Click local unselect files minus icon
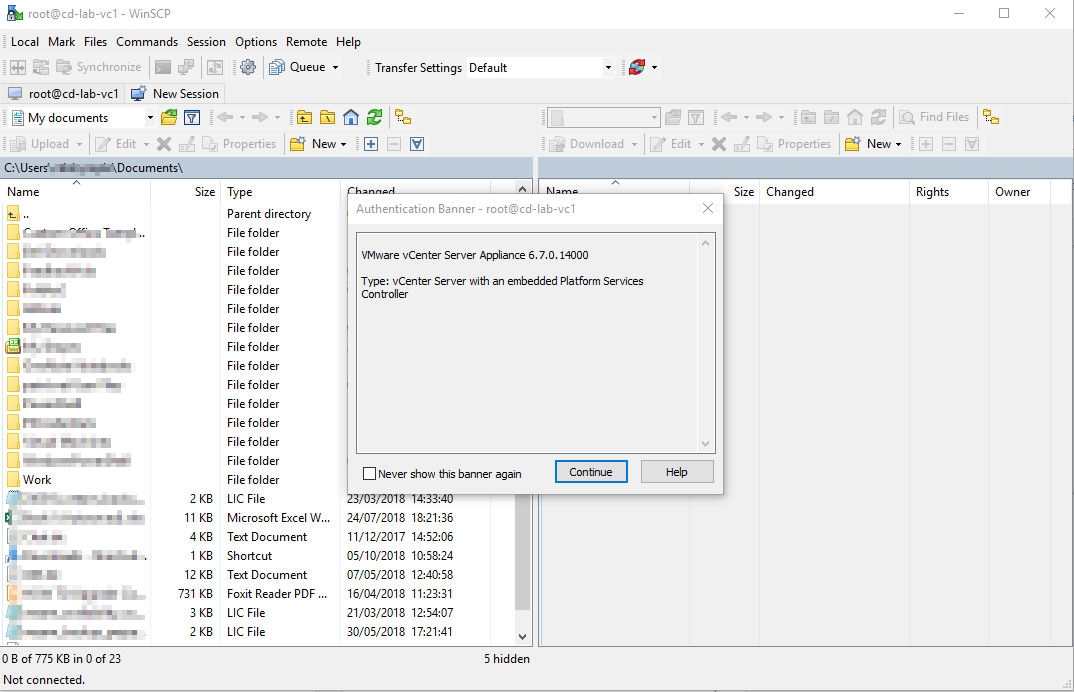Screen dimensions: 1074x692 click(394, 144)
